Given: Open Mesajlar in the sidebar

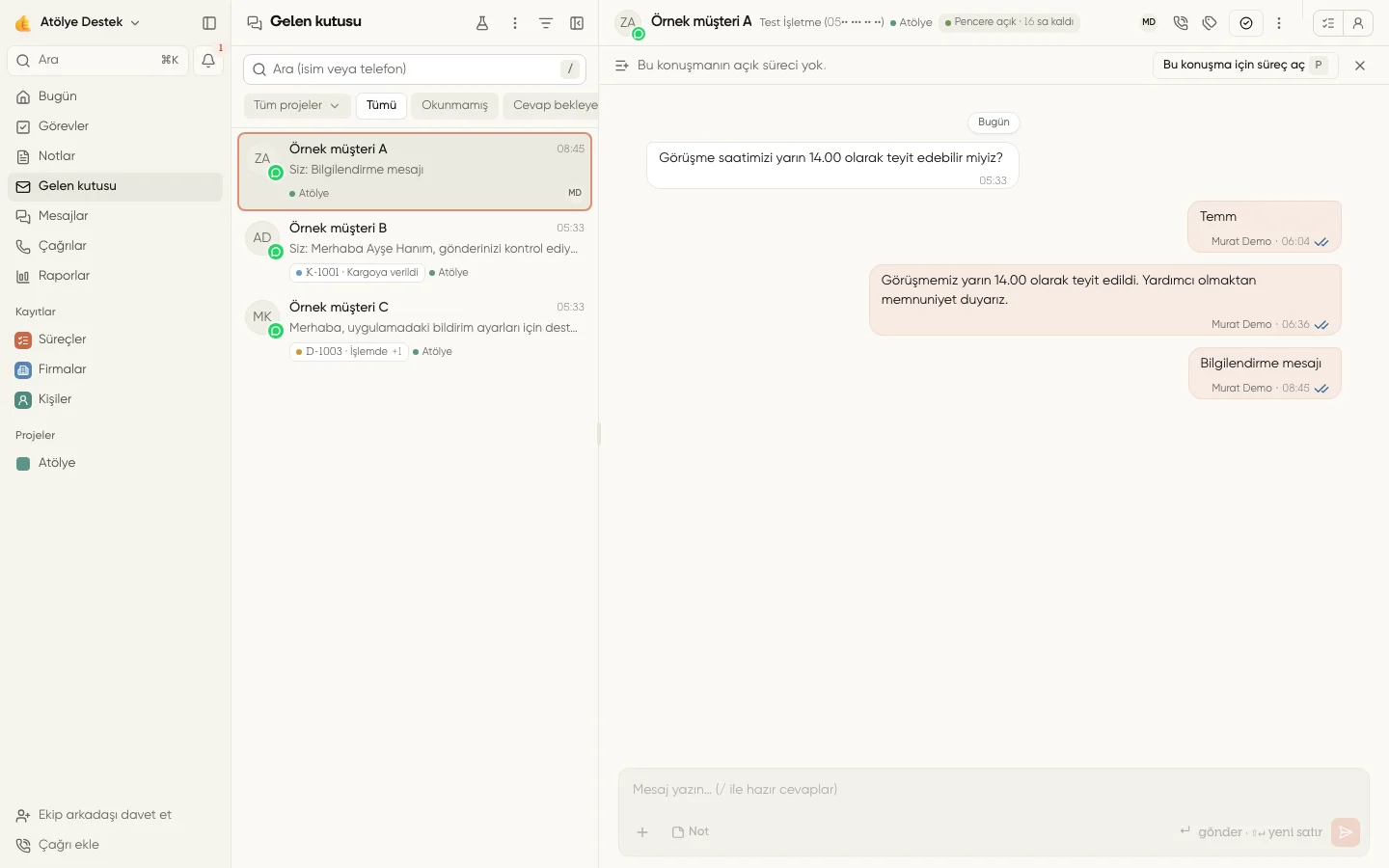Looking at the screenshot, I should pyautogui.click(x=115, y=216).
